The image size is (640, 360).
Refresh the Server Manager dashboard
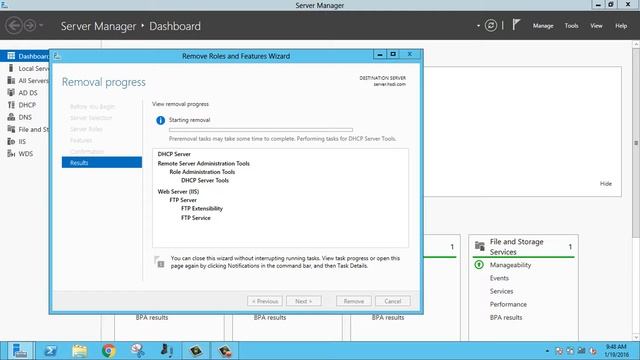(x=491, y=26)
